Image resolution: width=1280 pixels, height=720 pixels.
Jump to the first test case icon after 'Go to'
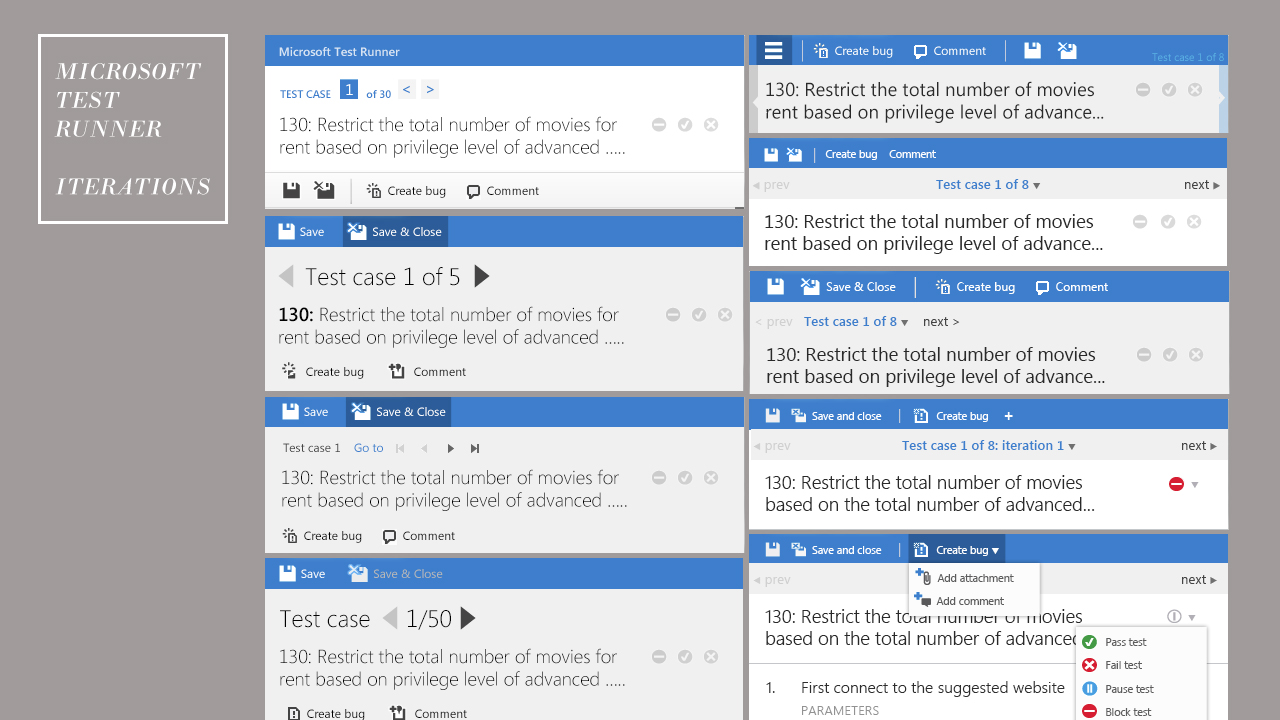click(x=400, y=448)
